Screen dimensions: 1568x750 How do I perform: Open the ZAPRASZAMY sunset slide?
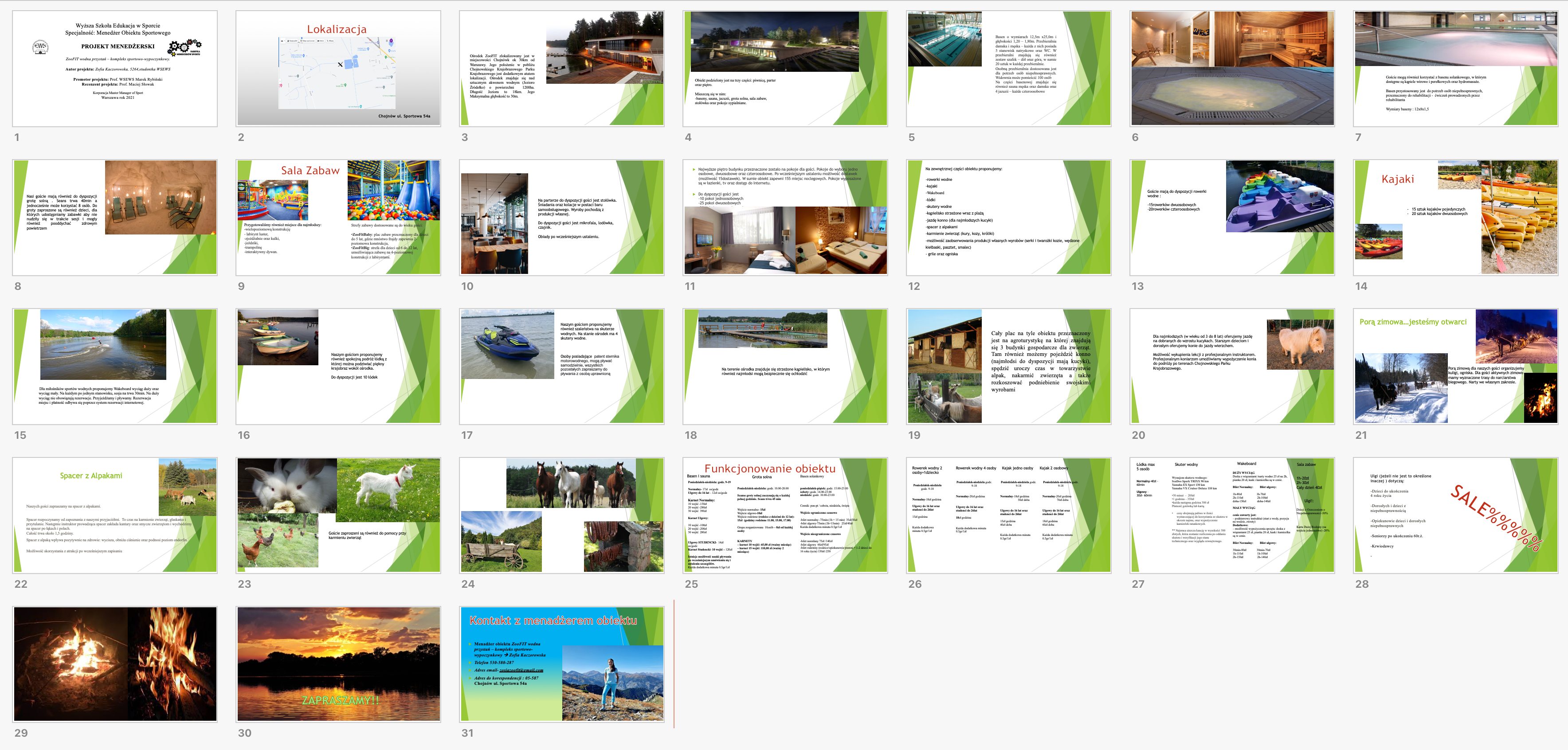click(x=338, y=664)
